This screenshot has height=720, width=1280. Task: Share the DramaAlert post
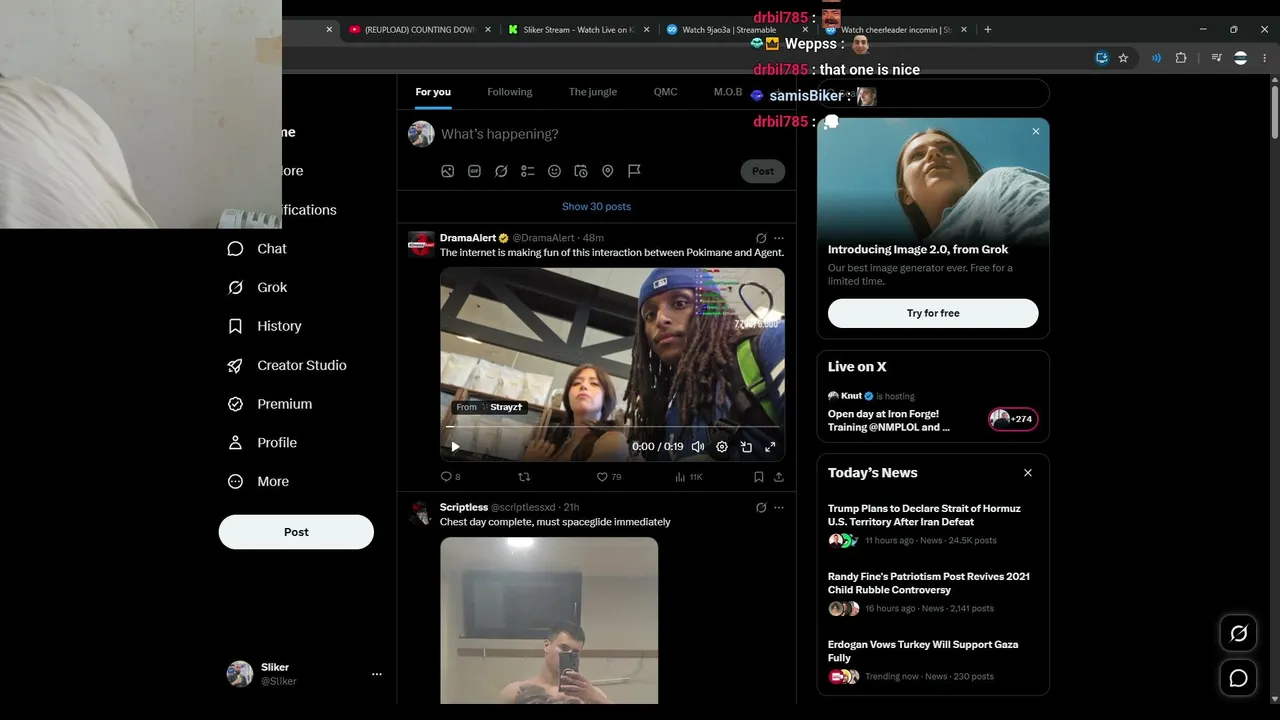(779, 477)
